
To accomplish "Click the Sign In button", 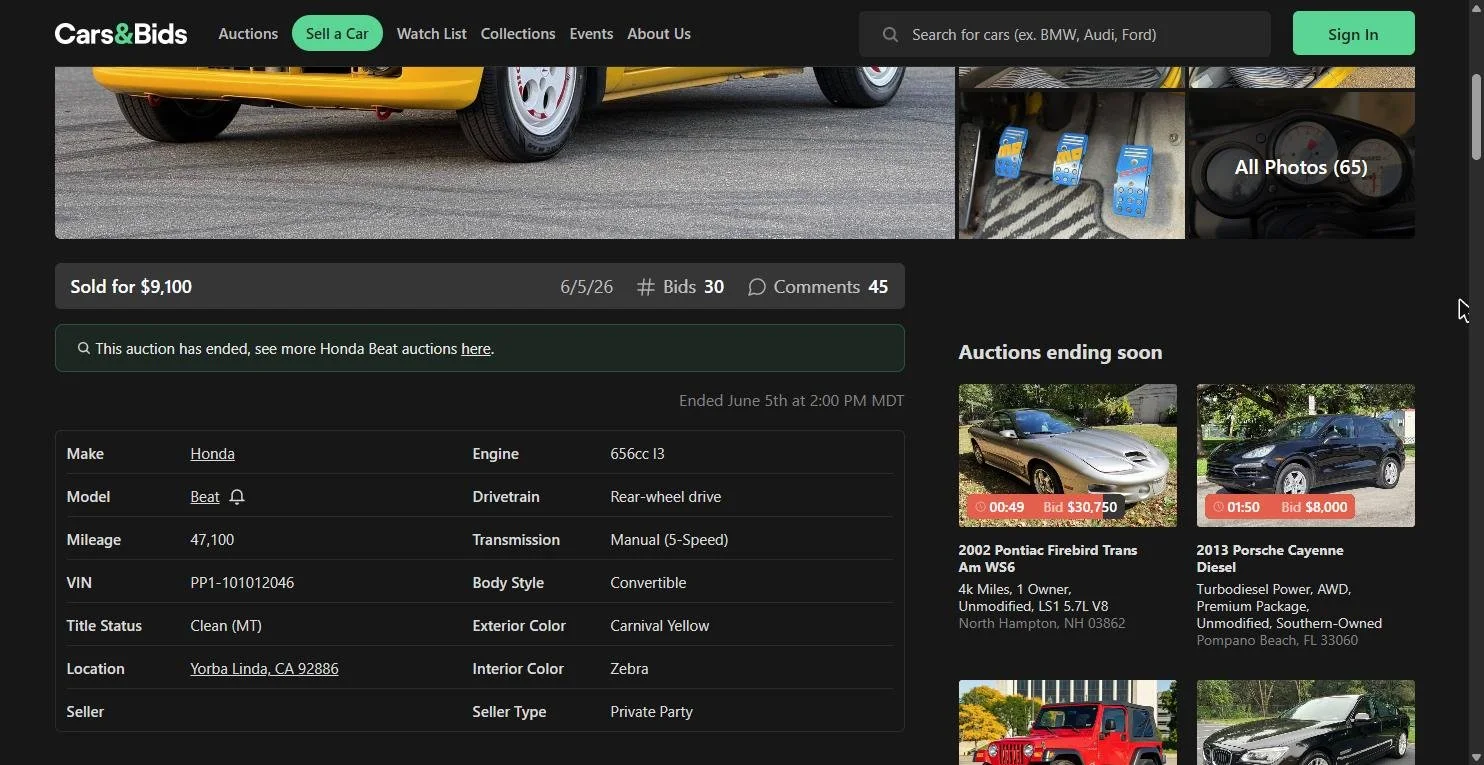I will click(1353, 34).
